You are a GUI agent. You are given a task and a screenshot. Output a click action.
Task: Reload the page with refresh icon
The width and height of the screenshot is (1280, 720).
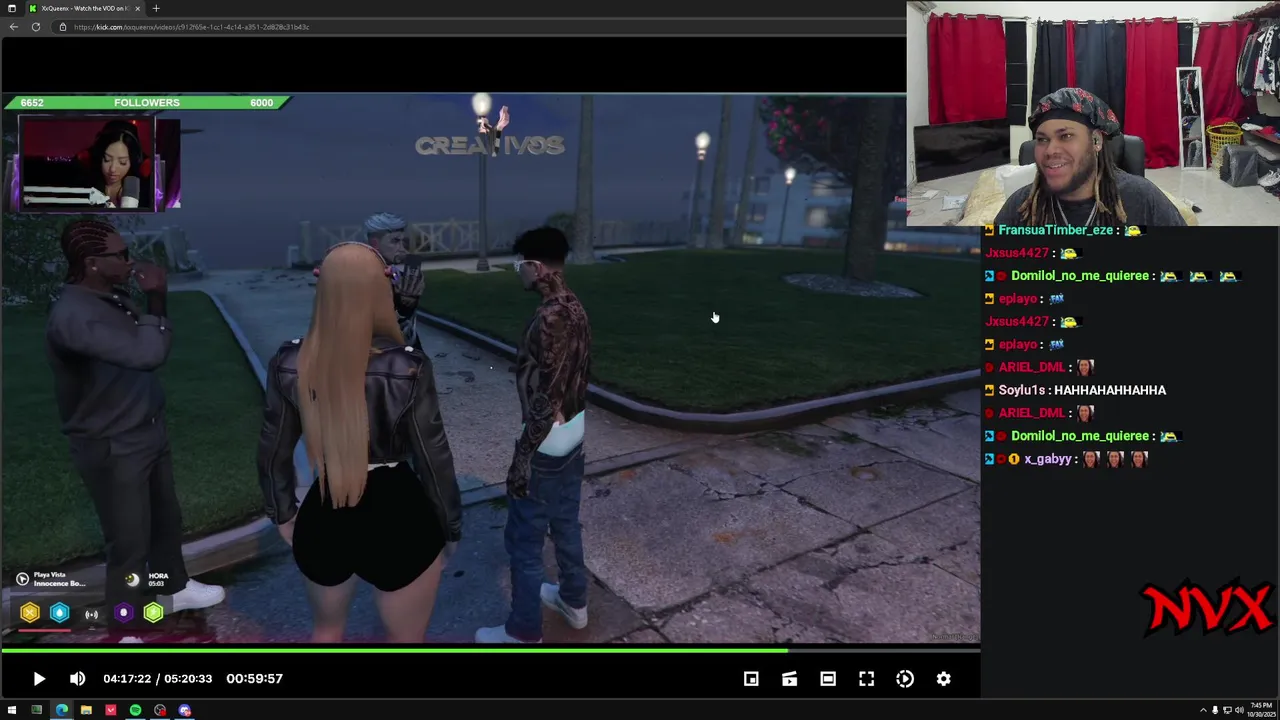coord(36,27)
